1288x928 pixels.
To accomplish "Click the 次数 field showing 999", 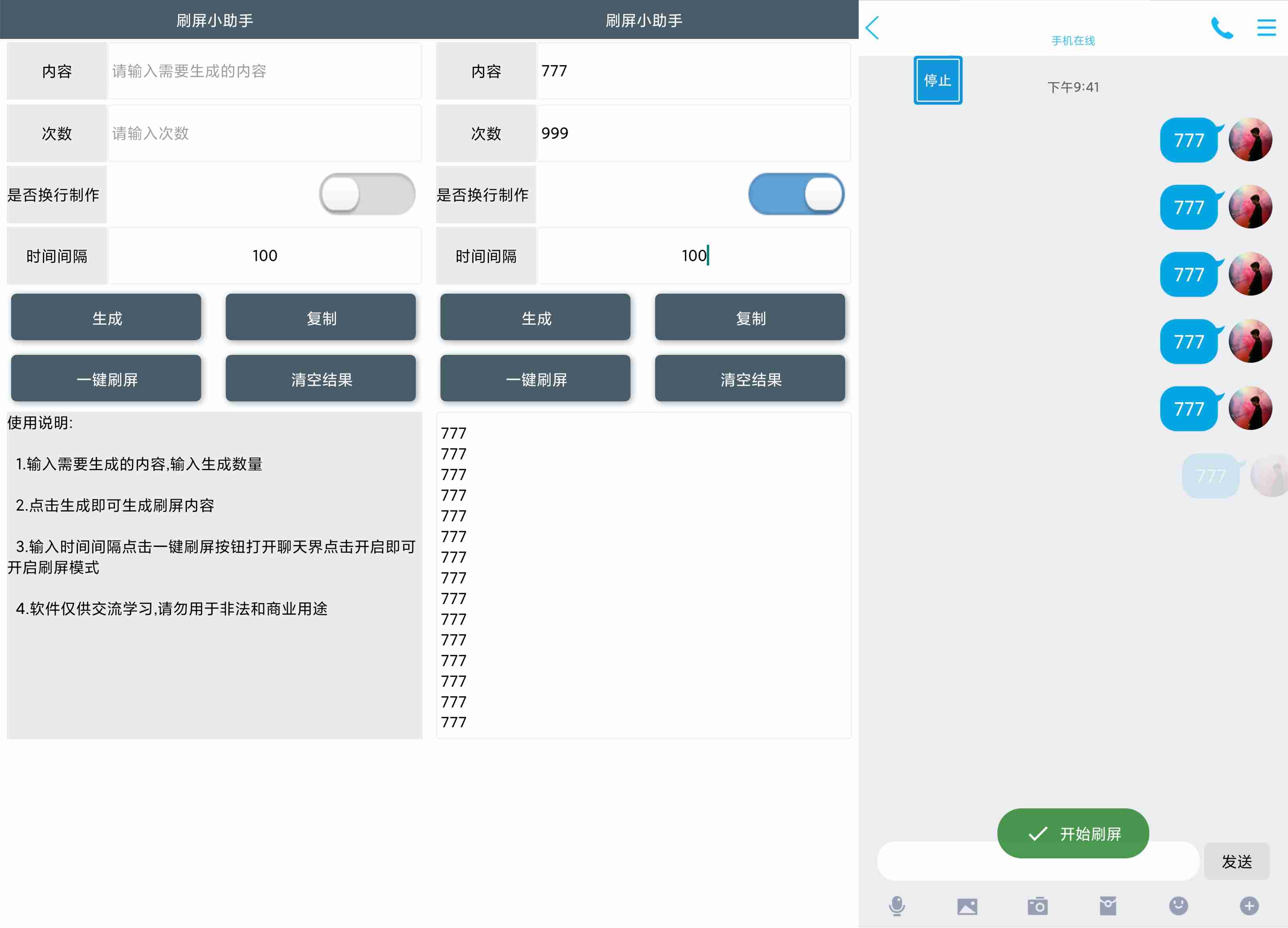I will click(693, 134).
